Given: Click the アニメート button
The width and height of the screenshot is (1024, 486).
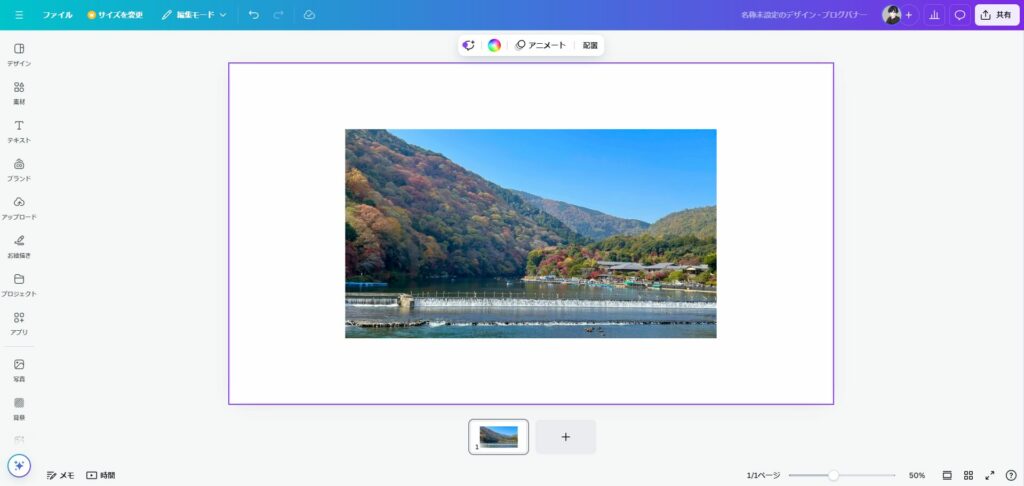Looking at the screenshot, I should click(x=541, y=45).
